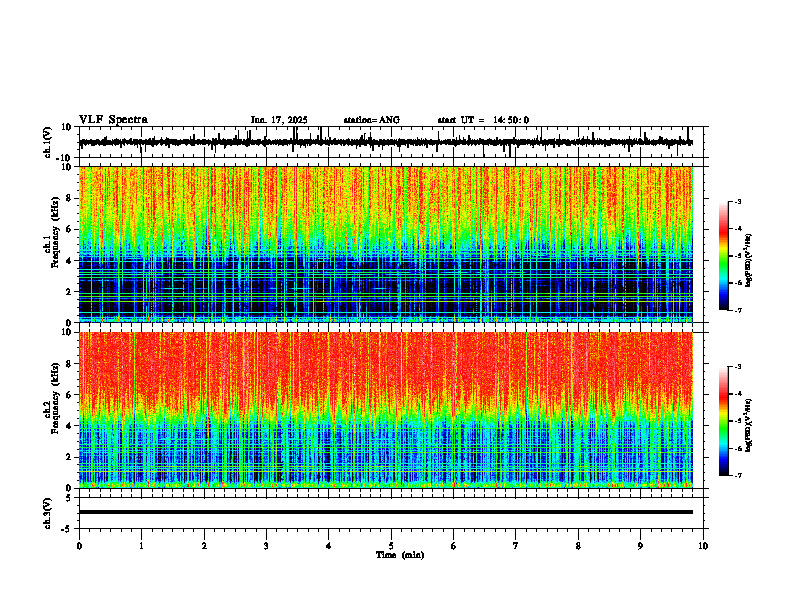
Task: Click the "-7" label on ch.1 color scale
Action: 738,310
